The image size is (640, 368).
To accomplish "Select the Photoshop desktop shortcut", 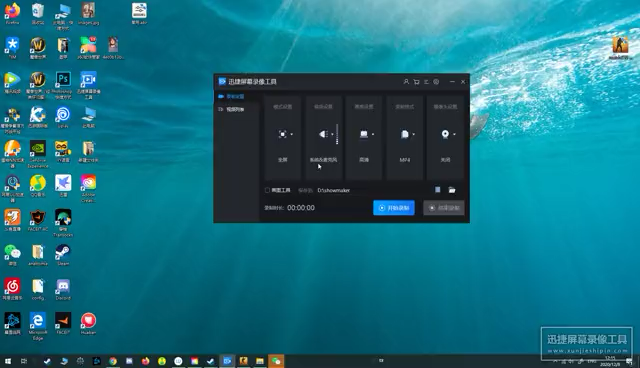I will pyautogui.click(x=63, y=85).
